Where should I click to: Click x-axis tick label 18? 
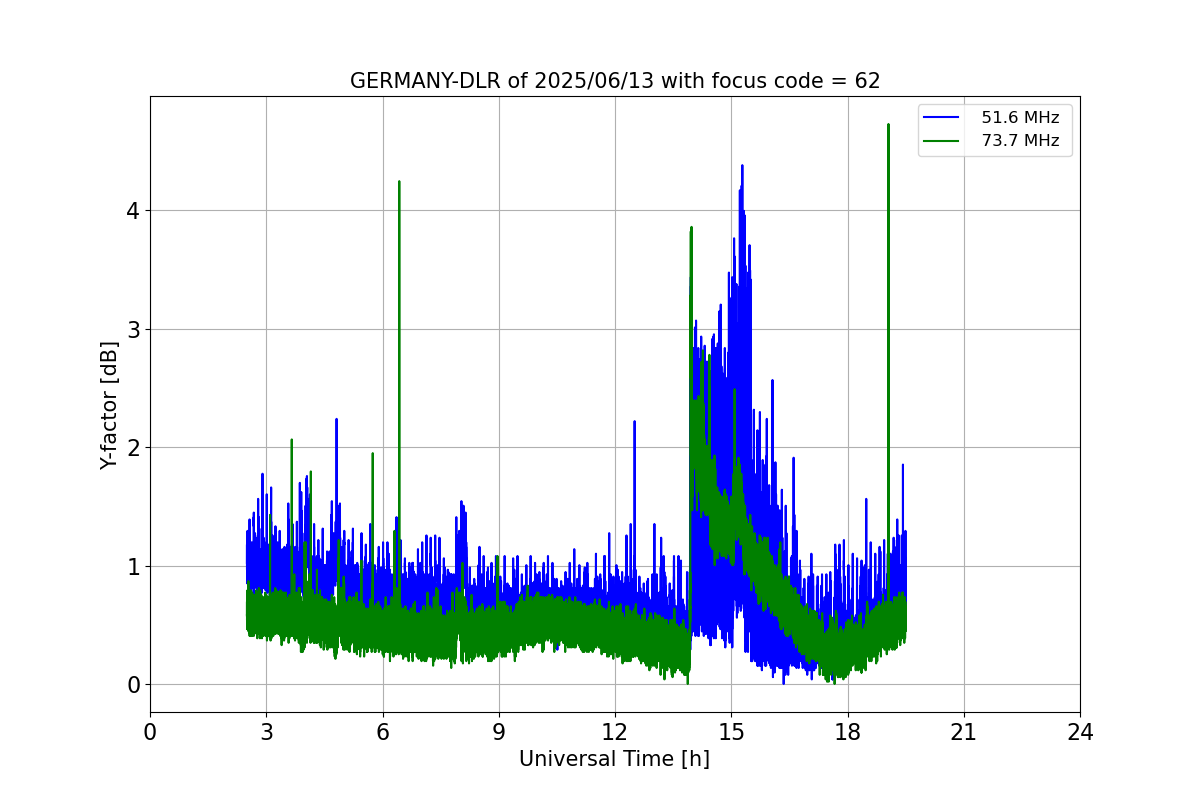[848, 732]
